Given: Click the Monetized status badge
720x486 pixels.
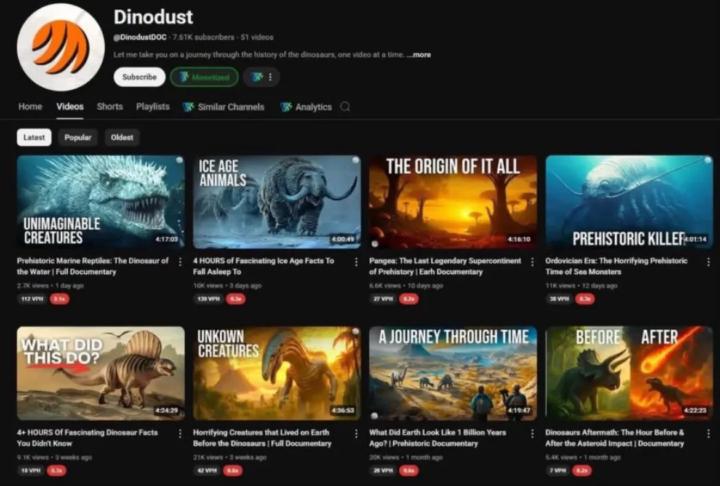Looking at the screenshot, I should click(x=204, y=77).
